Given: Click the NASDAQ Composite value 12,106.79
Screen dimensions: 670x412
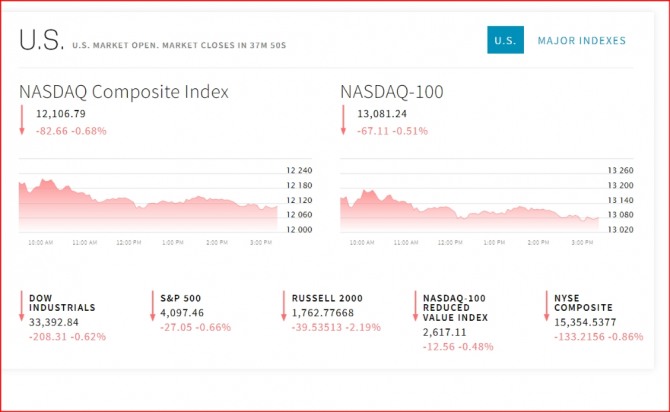Looking at the screenshot, I should [61, 114].
